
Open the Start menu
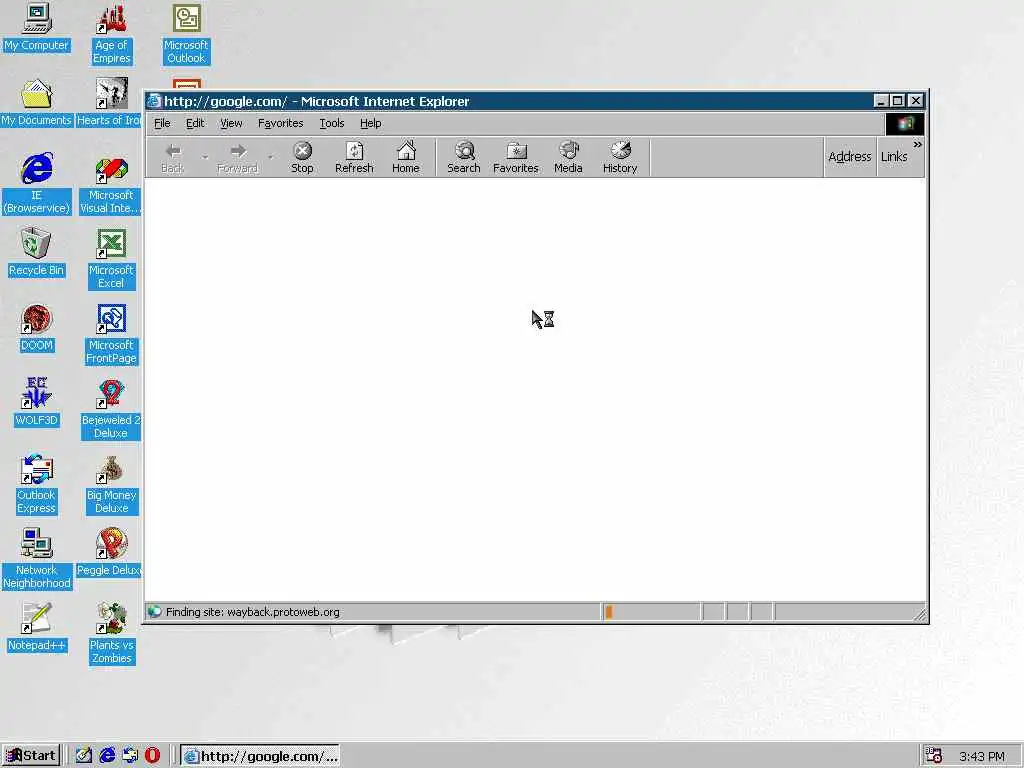coord(31,756)
